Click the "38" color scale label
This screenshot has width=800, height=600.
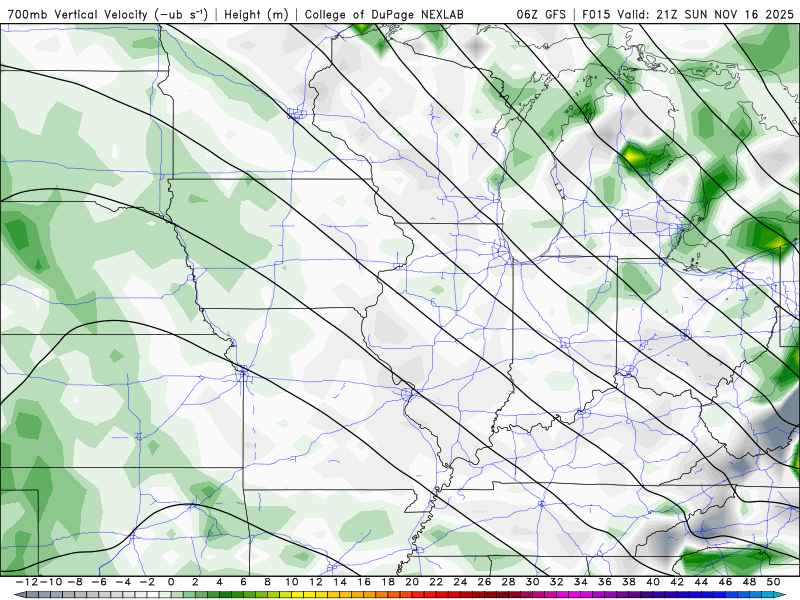pos(629,582)
